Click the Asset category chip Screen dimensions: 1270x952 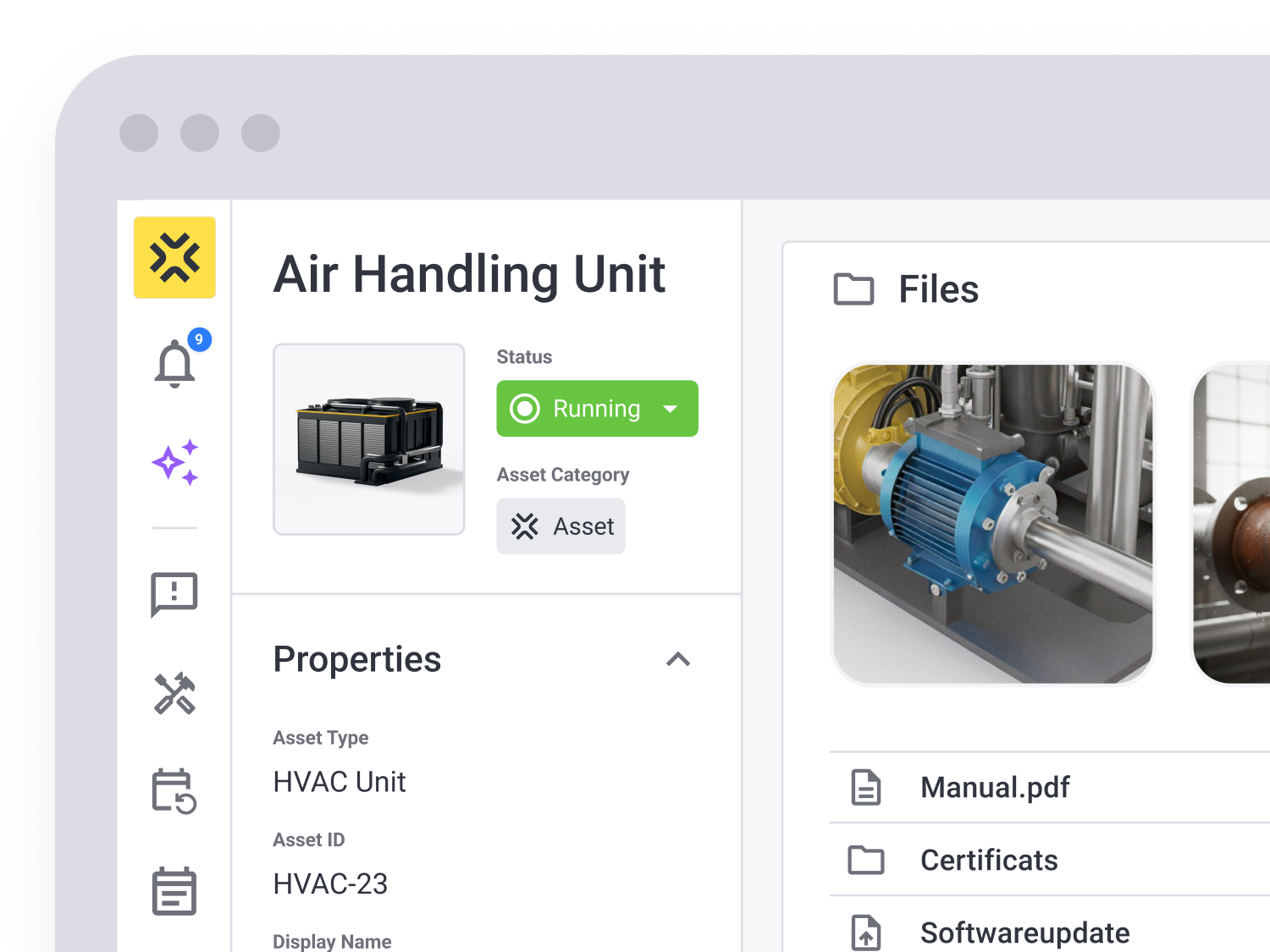point(560,526)
